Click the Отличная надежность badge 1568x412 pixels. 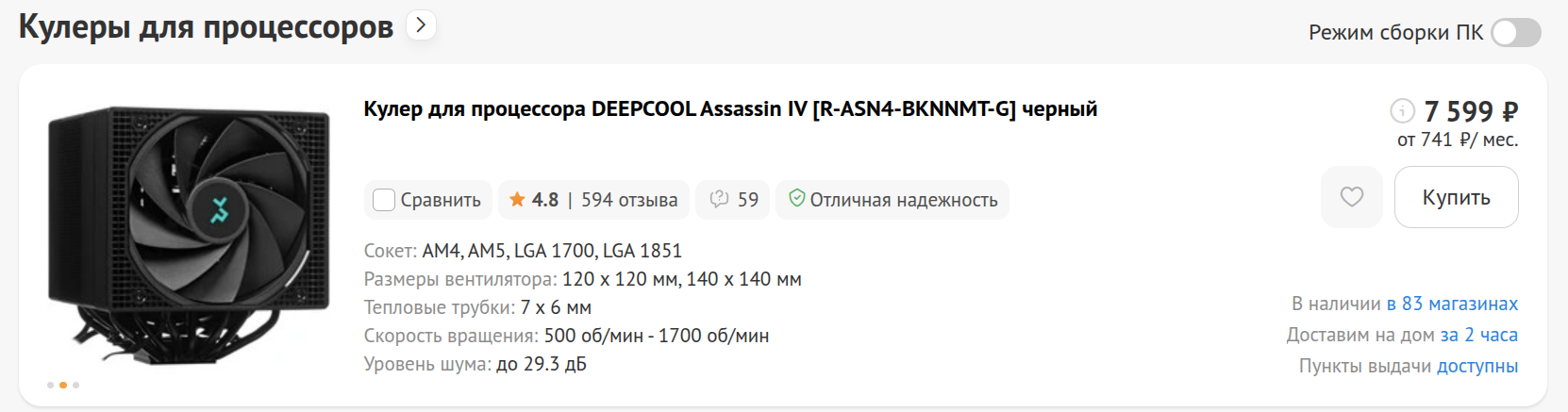click(x=892, y=200)
